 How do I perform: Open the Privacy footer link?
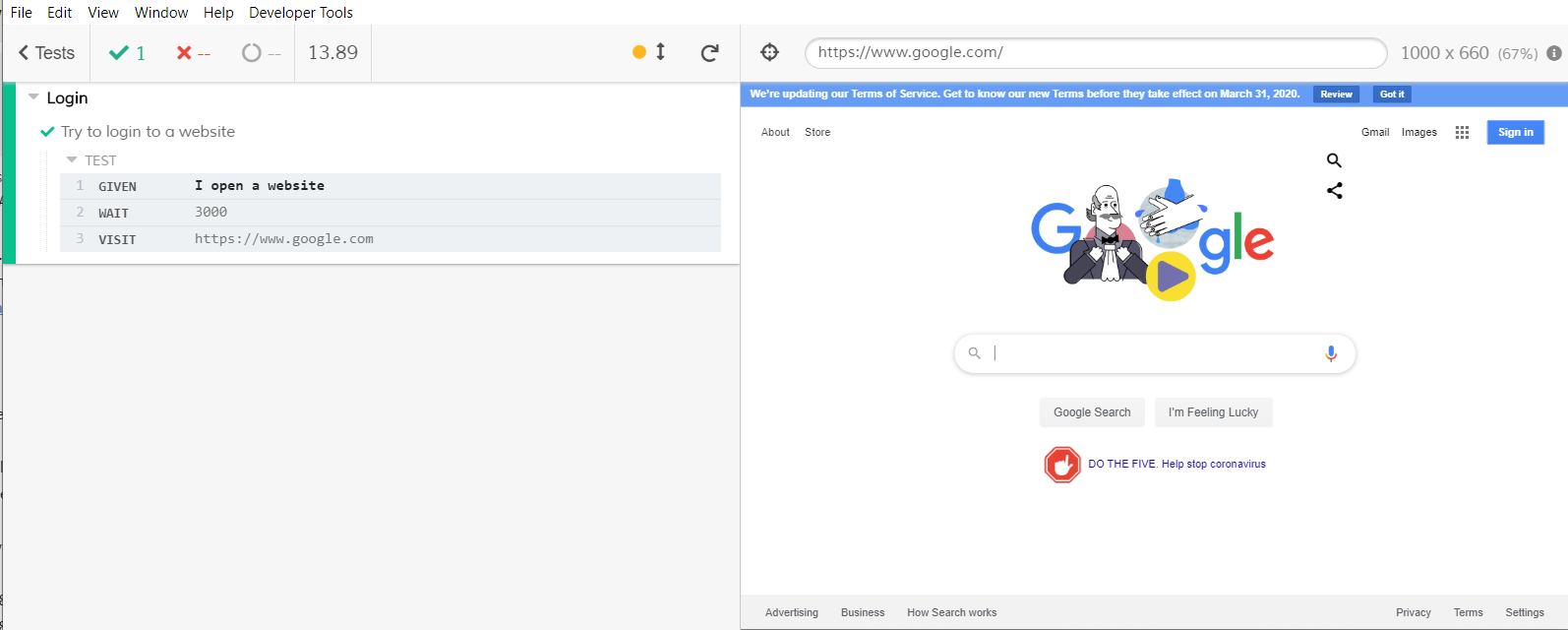(1414, 612)
